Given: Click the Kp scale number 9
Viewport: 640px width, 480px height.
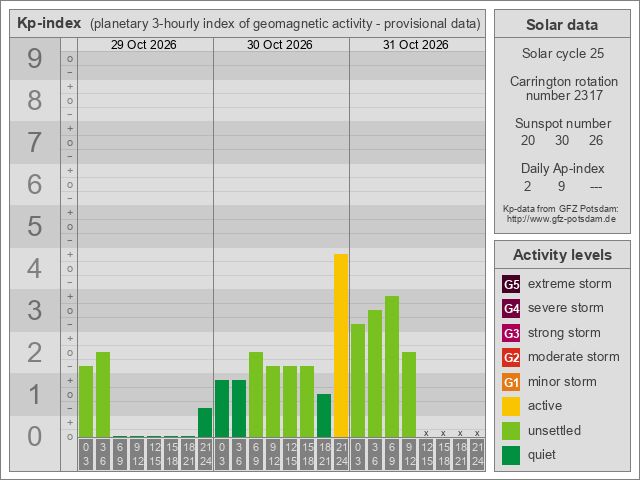Looking at the screenshot, I should pos(35,58).
